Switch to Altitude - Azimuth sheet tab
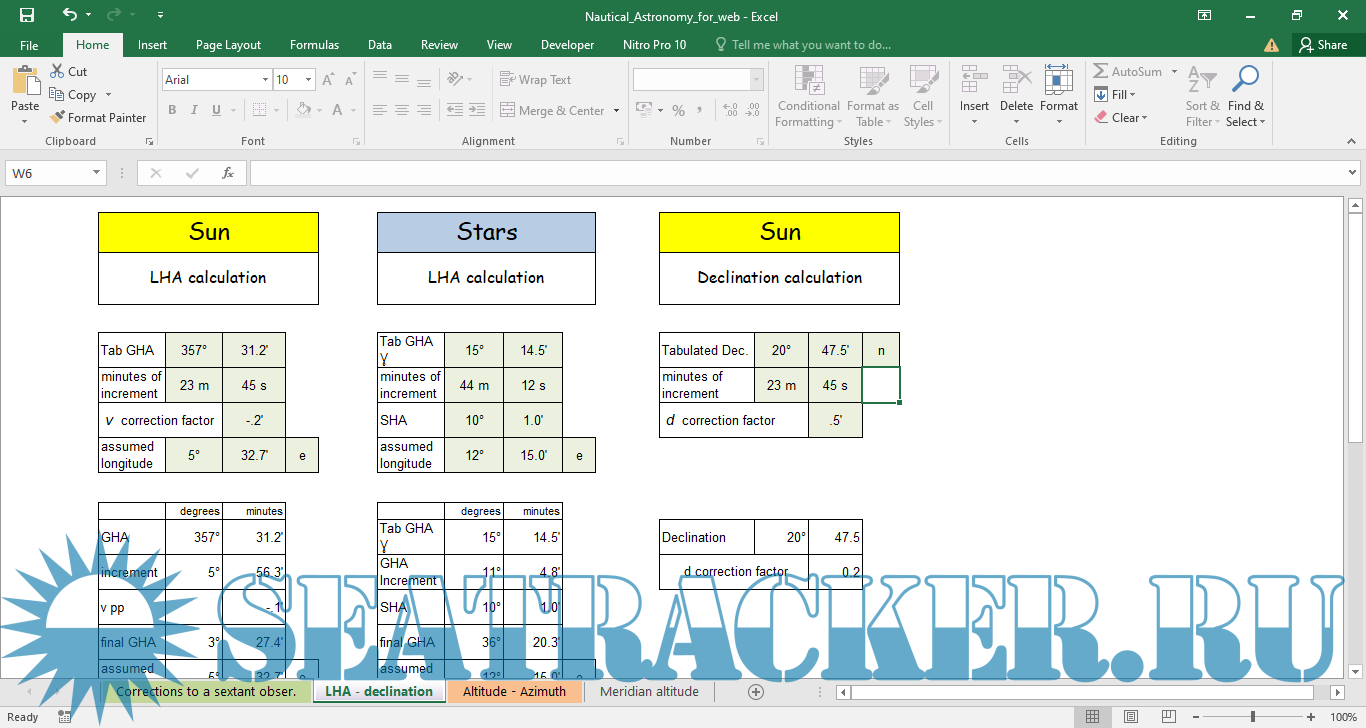Image resolution: width=1366 pixels, height=728 pixels. (514, 691)
